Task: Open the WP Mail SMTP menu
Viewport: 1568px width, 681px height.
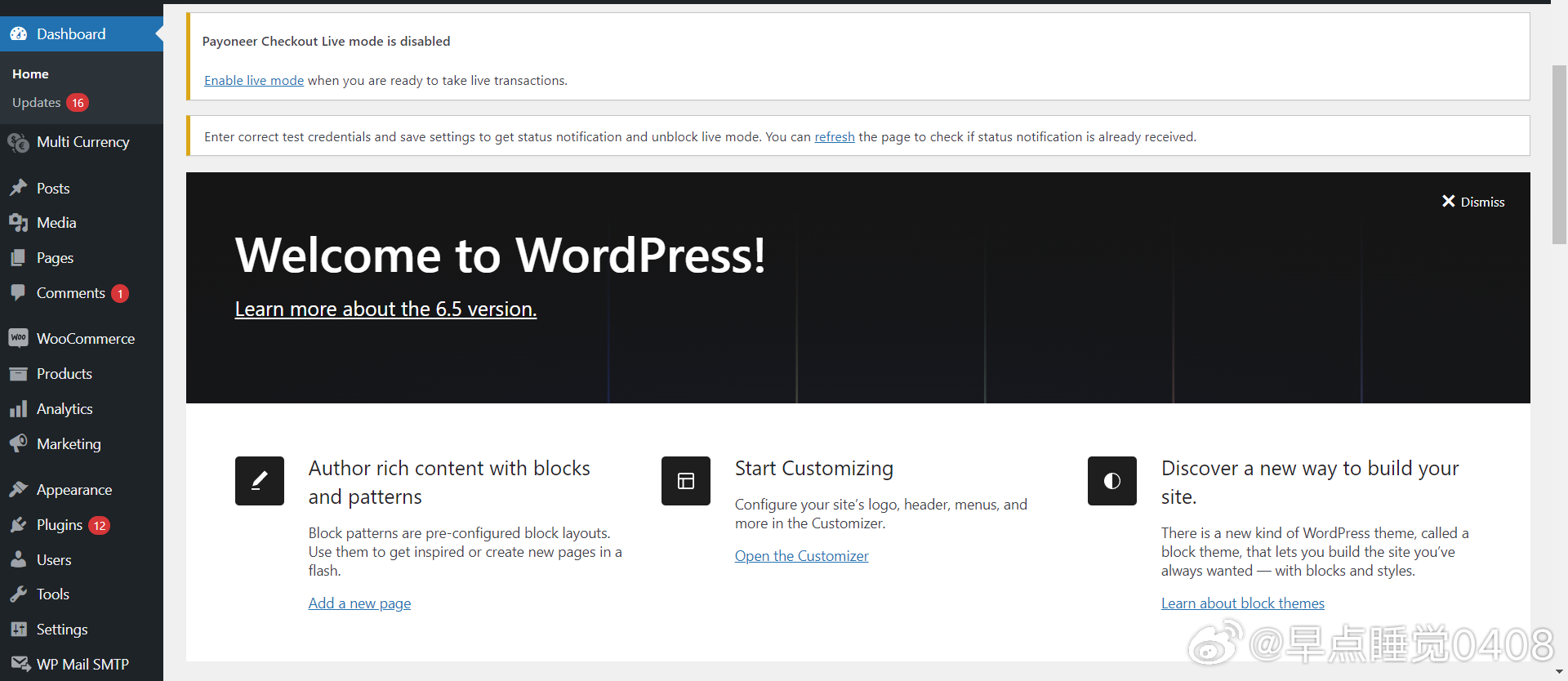Action: (x=82, y=664)
